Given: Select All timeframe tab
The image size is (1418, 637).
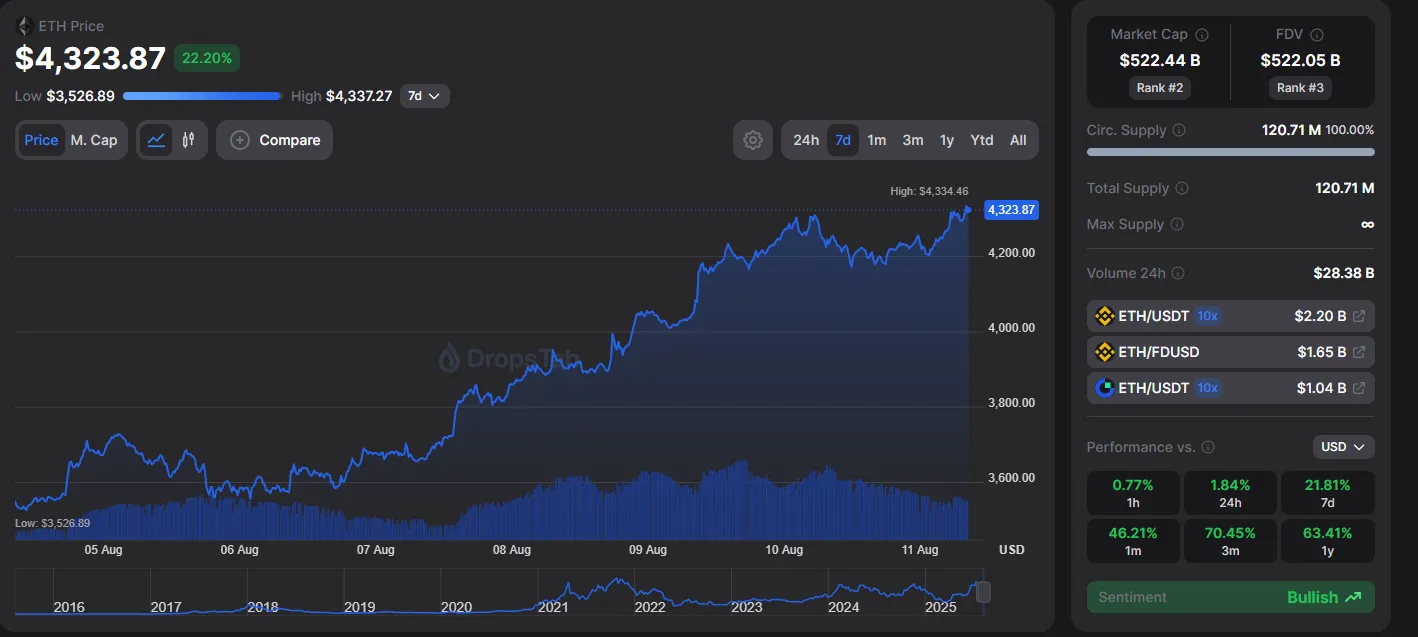Looking at the screenshot, I should [x=1018, y=140].
